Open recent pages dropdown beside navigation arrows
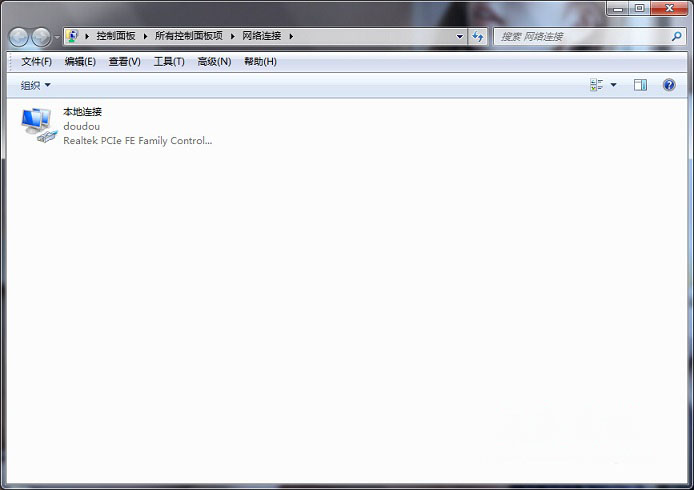The width and height of the screenshot is (694, 490). click(57, 38)
